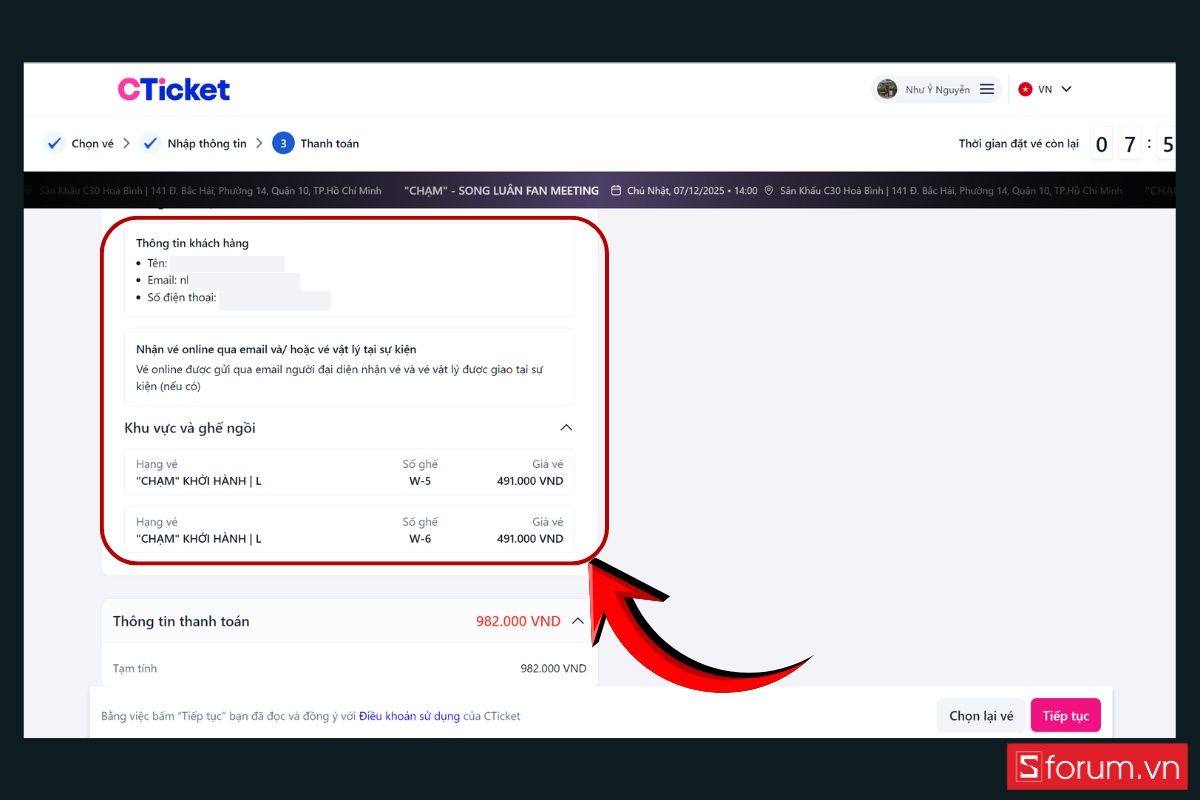Click the CTicket logo
The width and height of the screenshot is (1200, 800).
[174, 89]
